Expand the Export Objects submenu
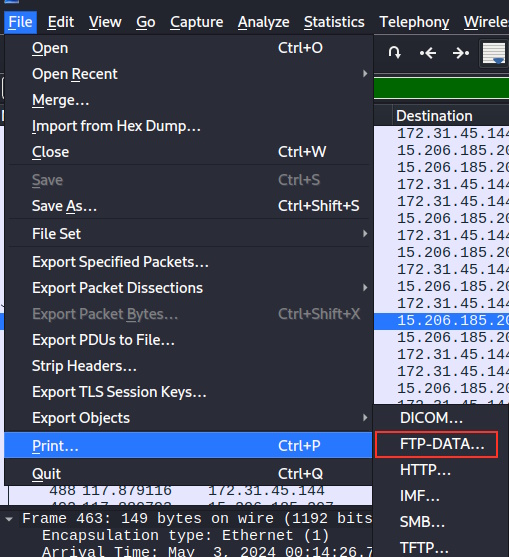This screenshot has height=557, width=509. [188, 417]
